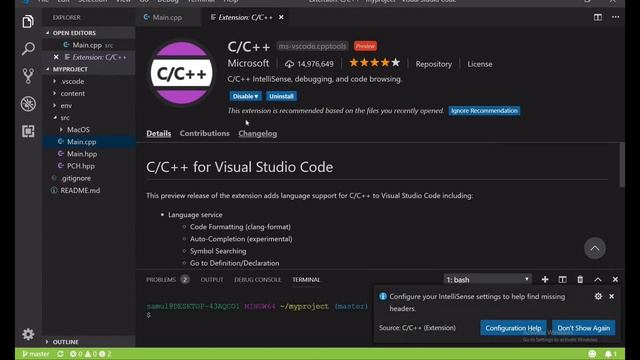Switch to the Output panel tab
This screenshot has width=640, height=360.
212,280
